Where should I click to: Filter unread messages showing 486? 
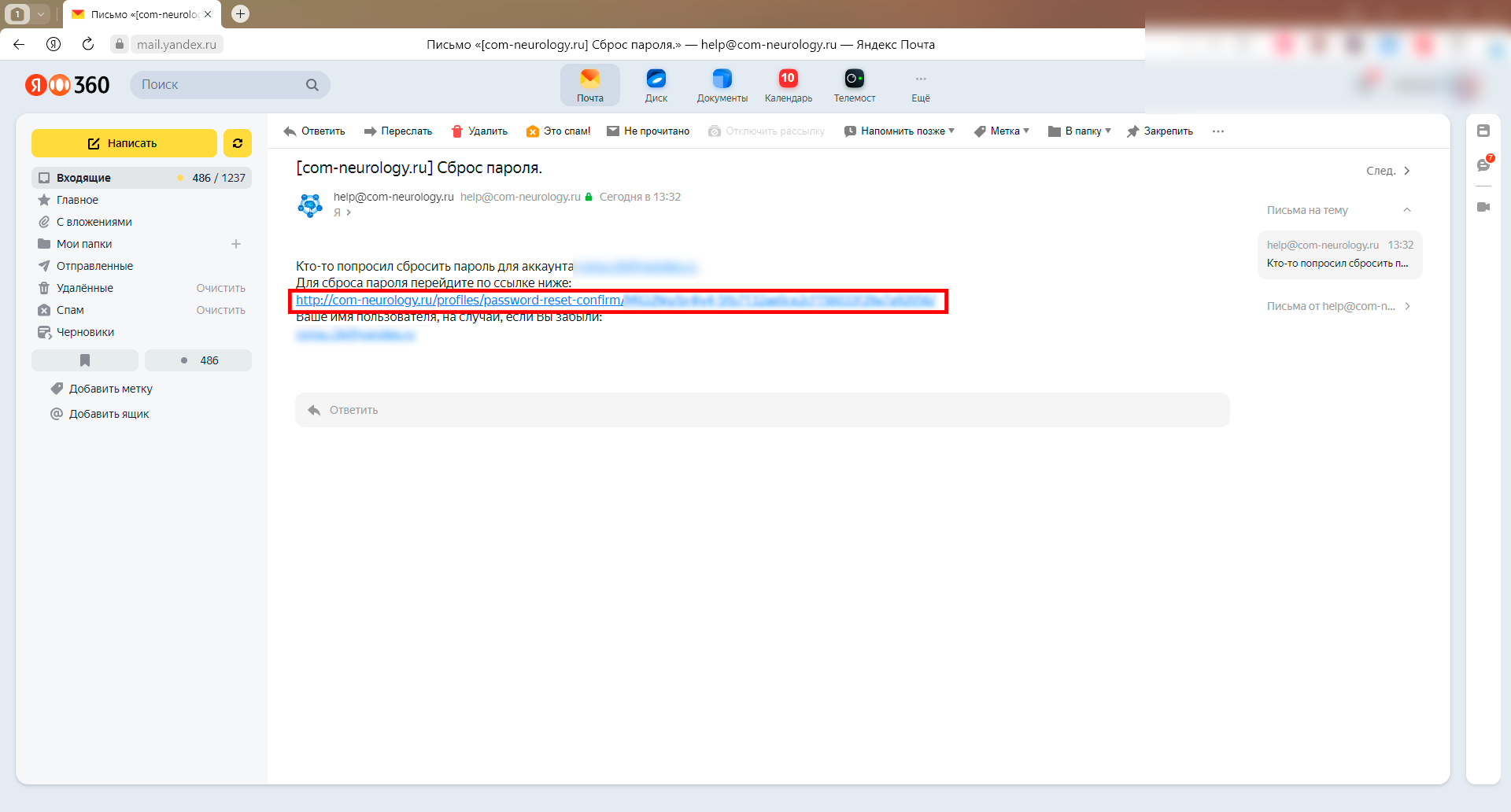[198, 360]
